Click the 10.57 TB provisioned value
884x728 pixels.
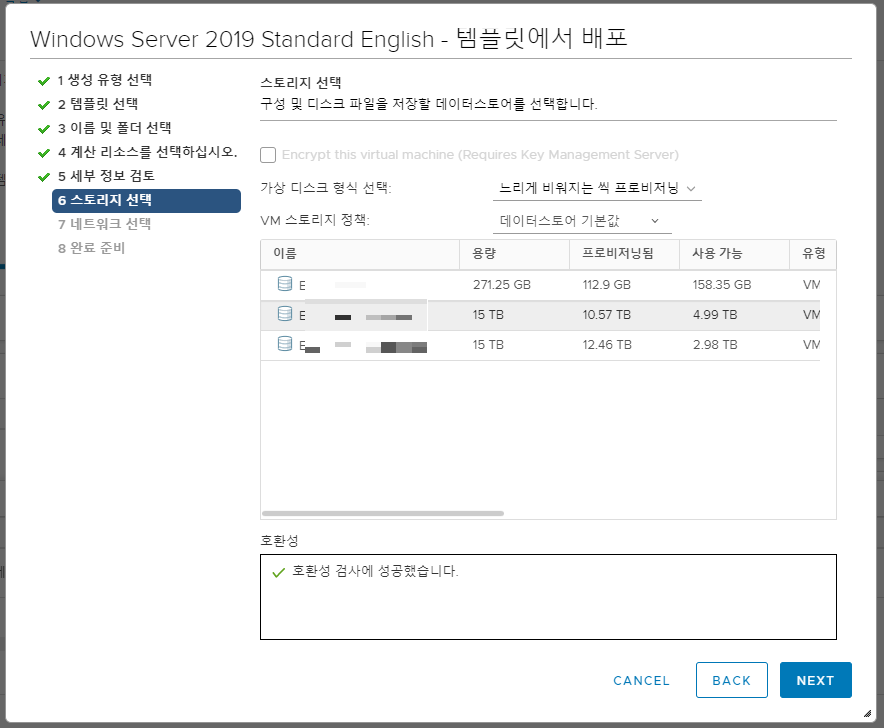(607, 315)
